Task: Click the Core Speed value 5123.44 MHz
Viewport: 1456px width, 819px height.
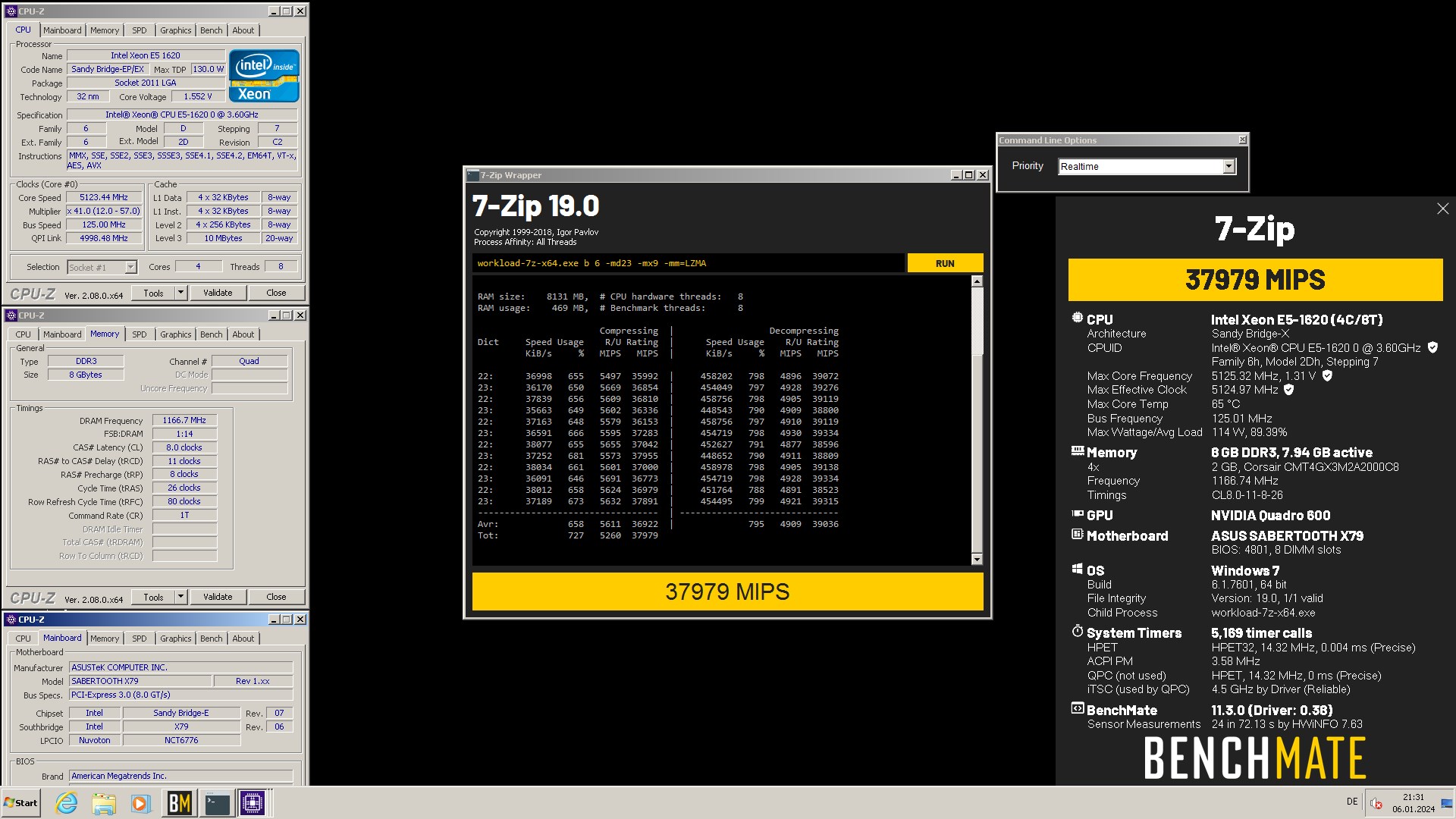Action: (104, 197)
